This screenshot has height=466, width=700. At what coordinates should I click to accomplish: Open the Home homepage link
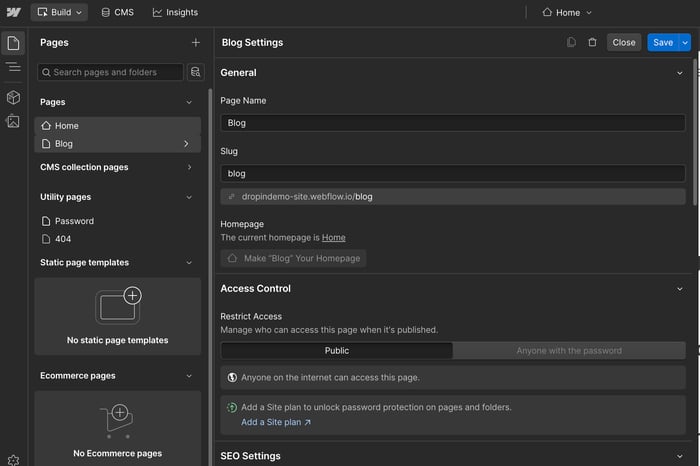pyautogui.click(x=333, y=237)
